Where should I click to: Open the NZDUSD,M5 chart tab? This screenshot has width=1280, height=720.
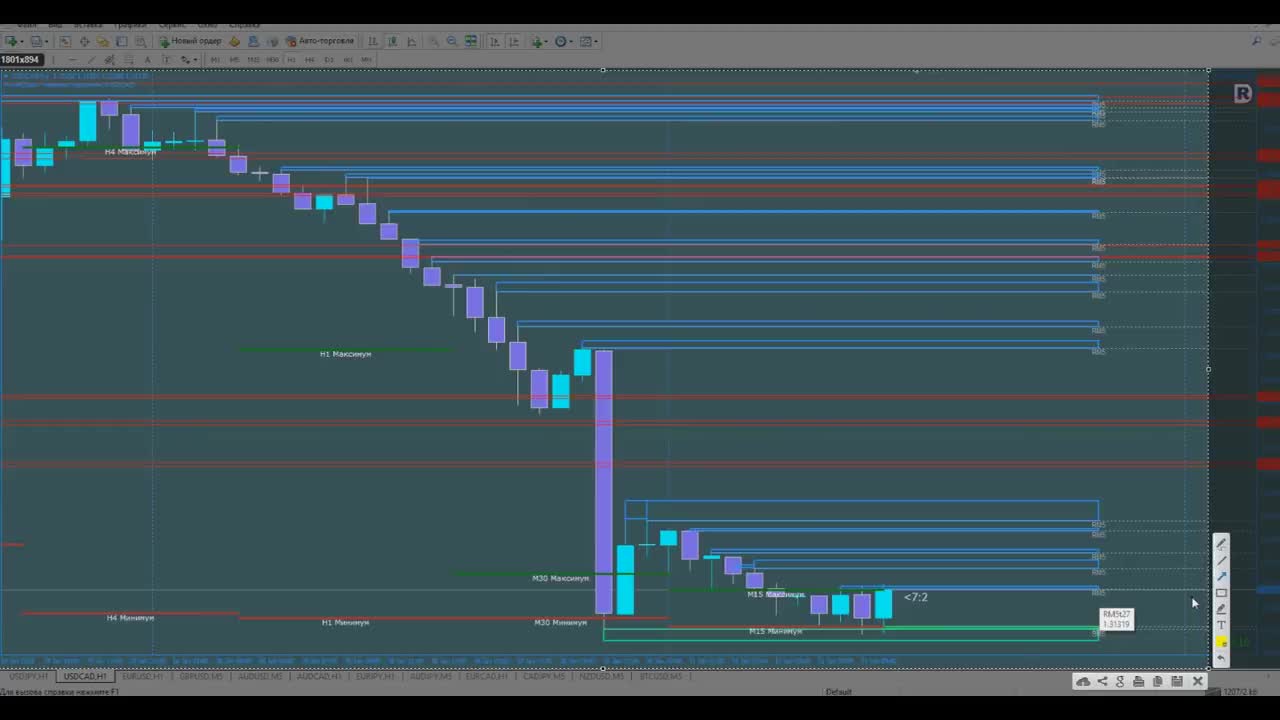click(x=600, y=676)
